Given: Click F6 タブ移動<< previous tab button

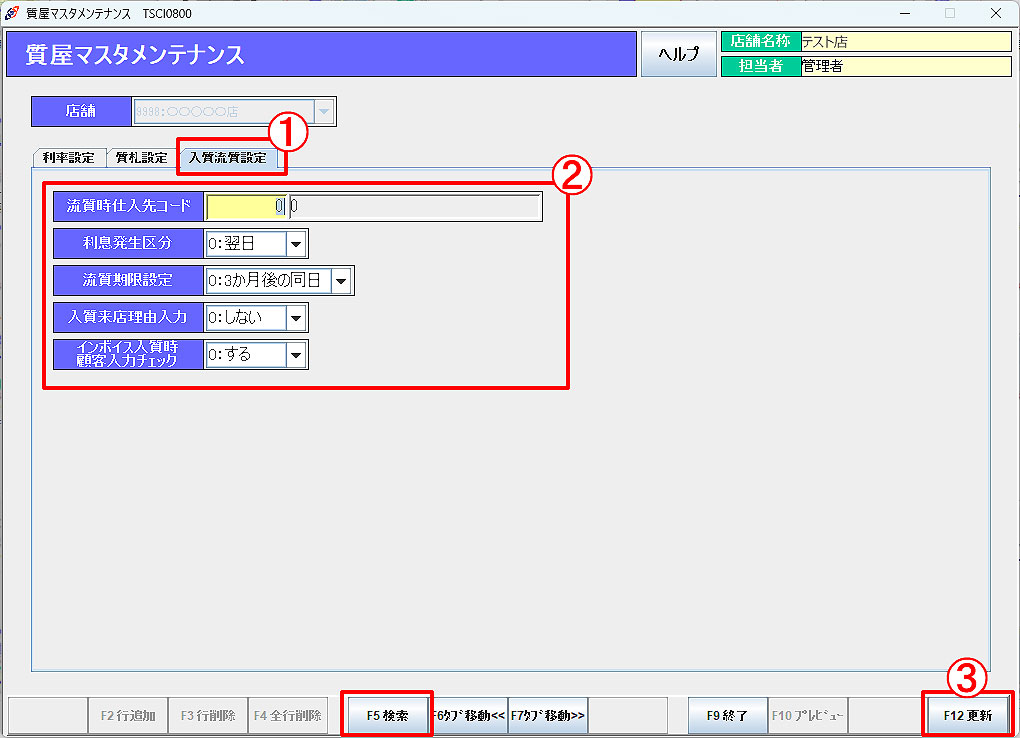Looking at the screenshot, I should click(469, 715).
